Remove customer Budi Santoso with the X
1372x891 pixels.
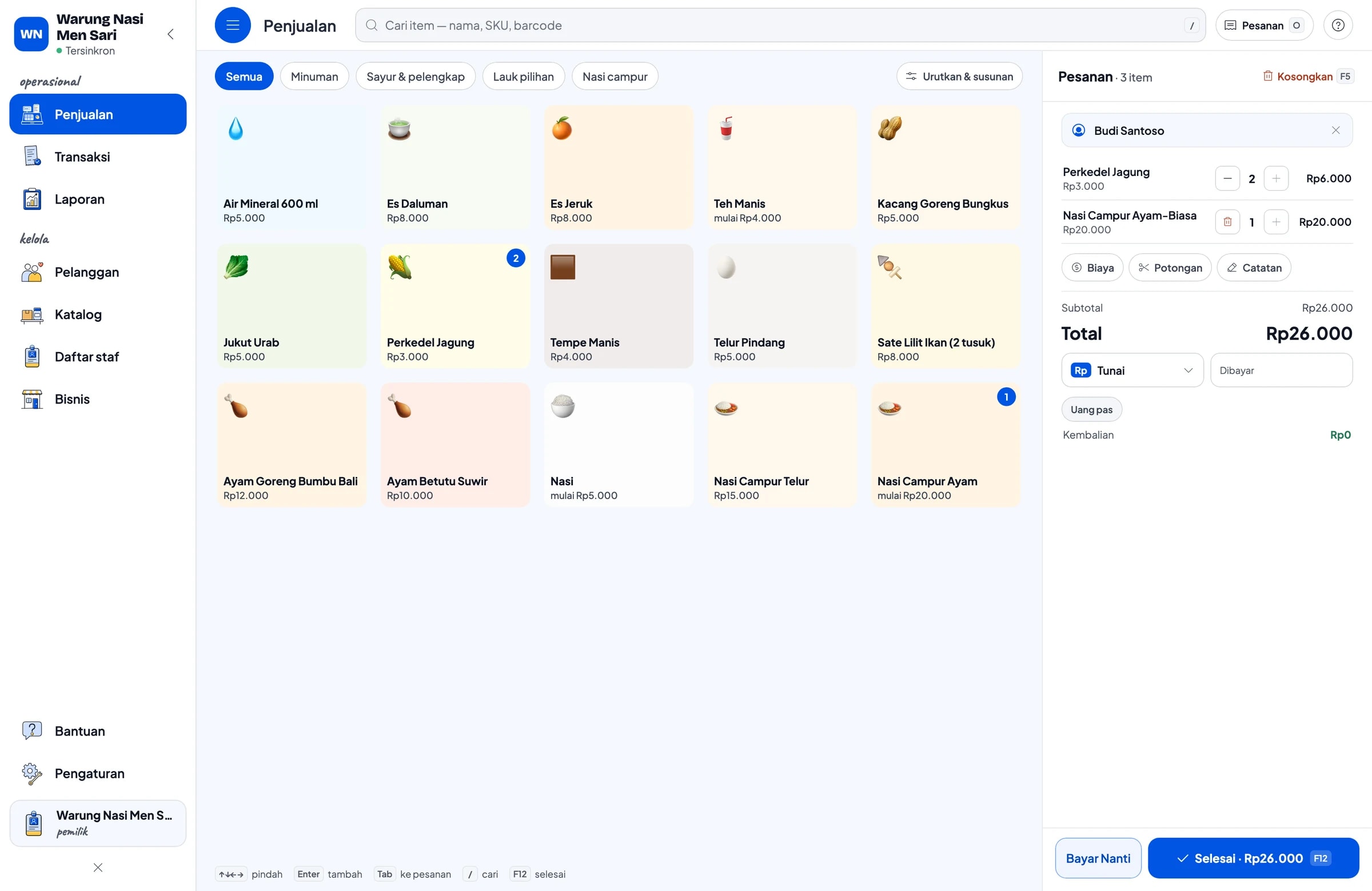click(1335, 130)
